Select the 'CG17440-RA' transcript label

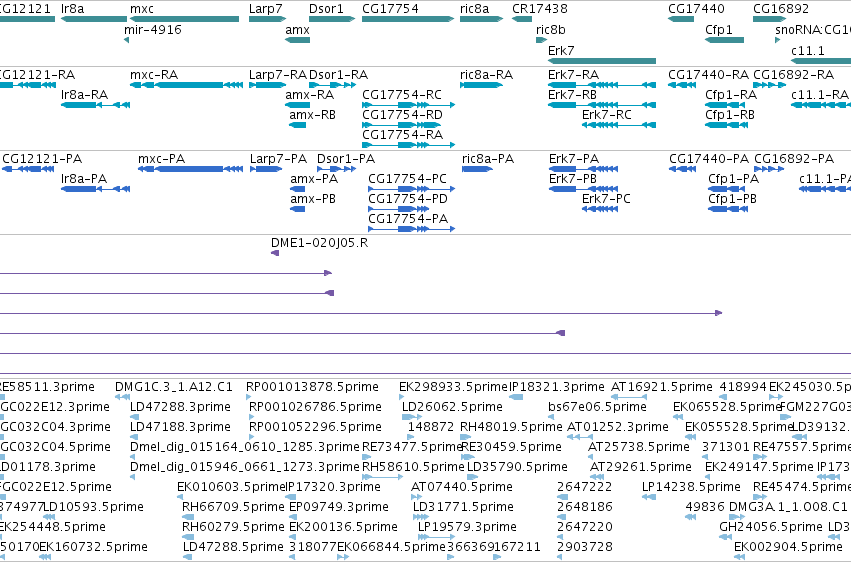[x=708, y=74]
